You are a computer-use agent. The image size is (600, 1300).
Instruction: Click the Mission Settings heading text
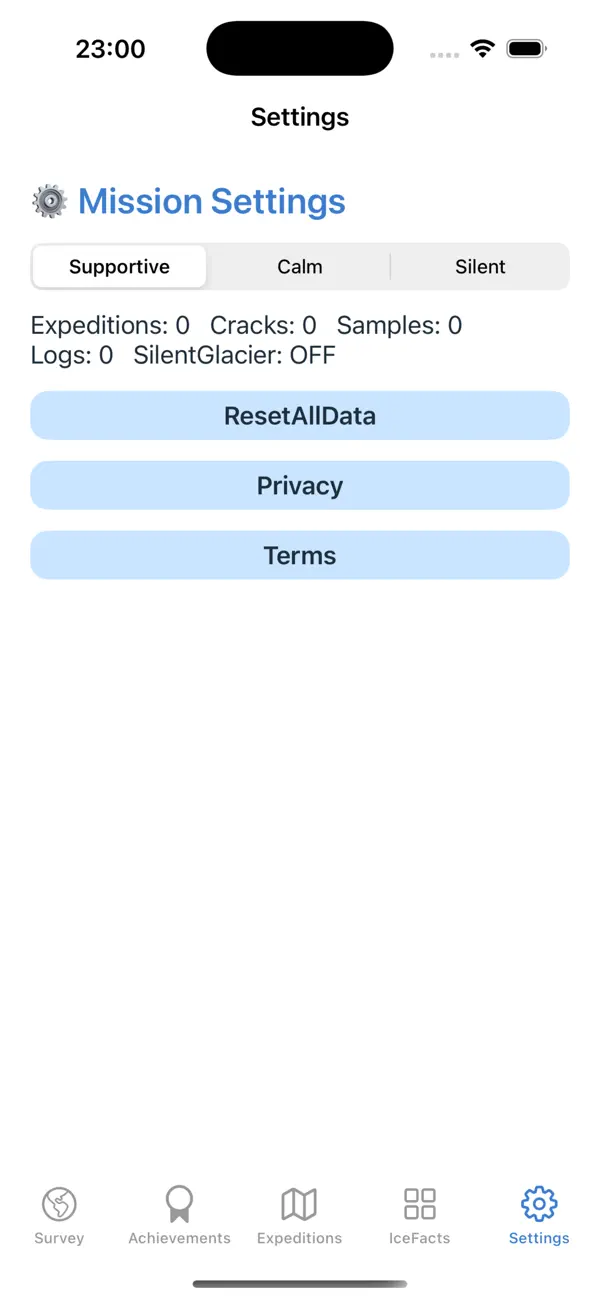pyautogui.click(x=212, y=201)
